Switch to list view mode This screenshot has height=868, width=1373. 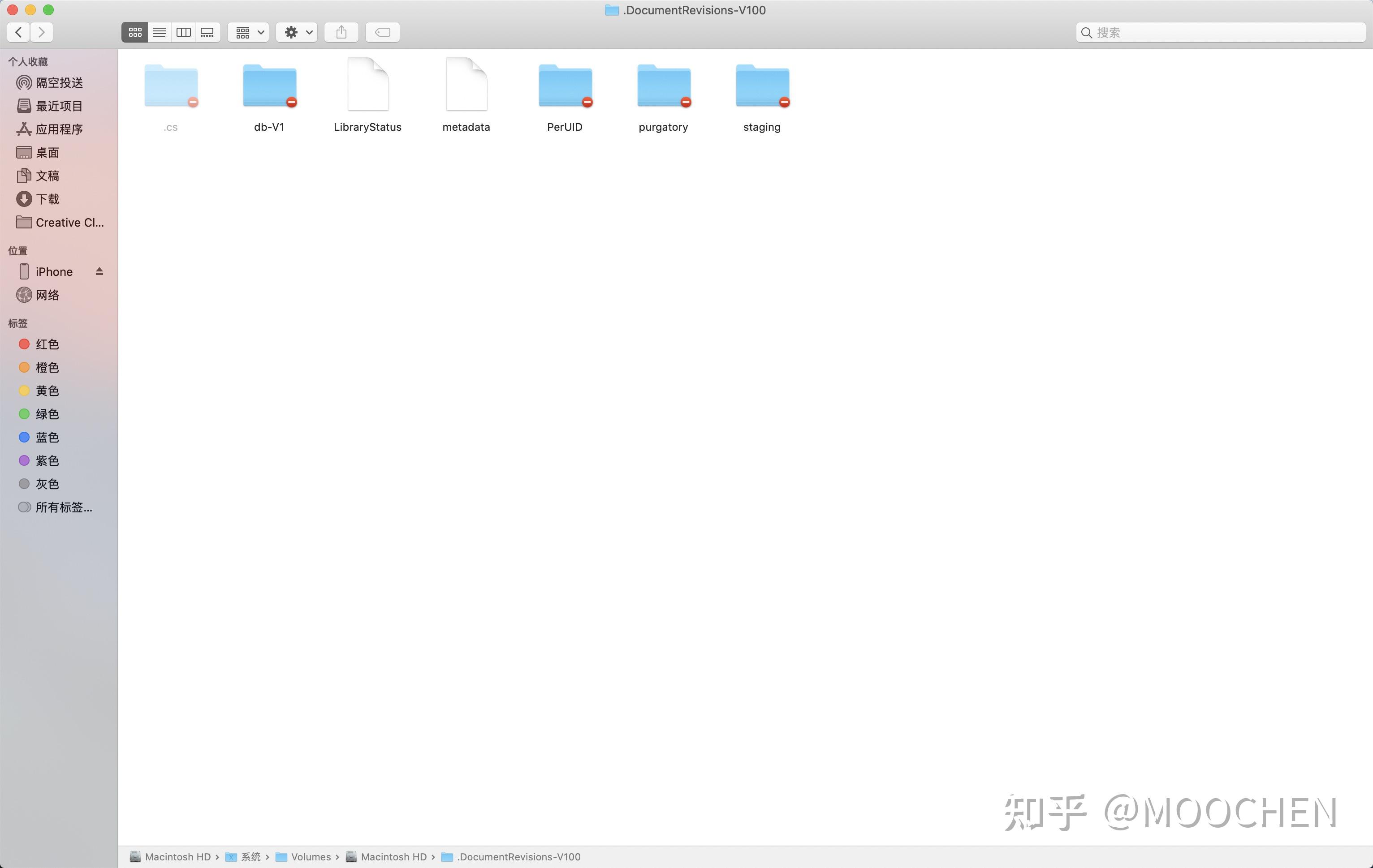(159, 33)
